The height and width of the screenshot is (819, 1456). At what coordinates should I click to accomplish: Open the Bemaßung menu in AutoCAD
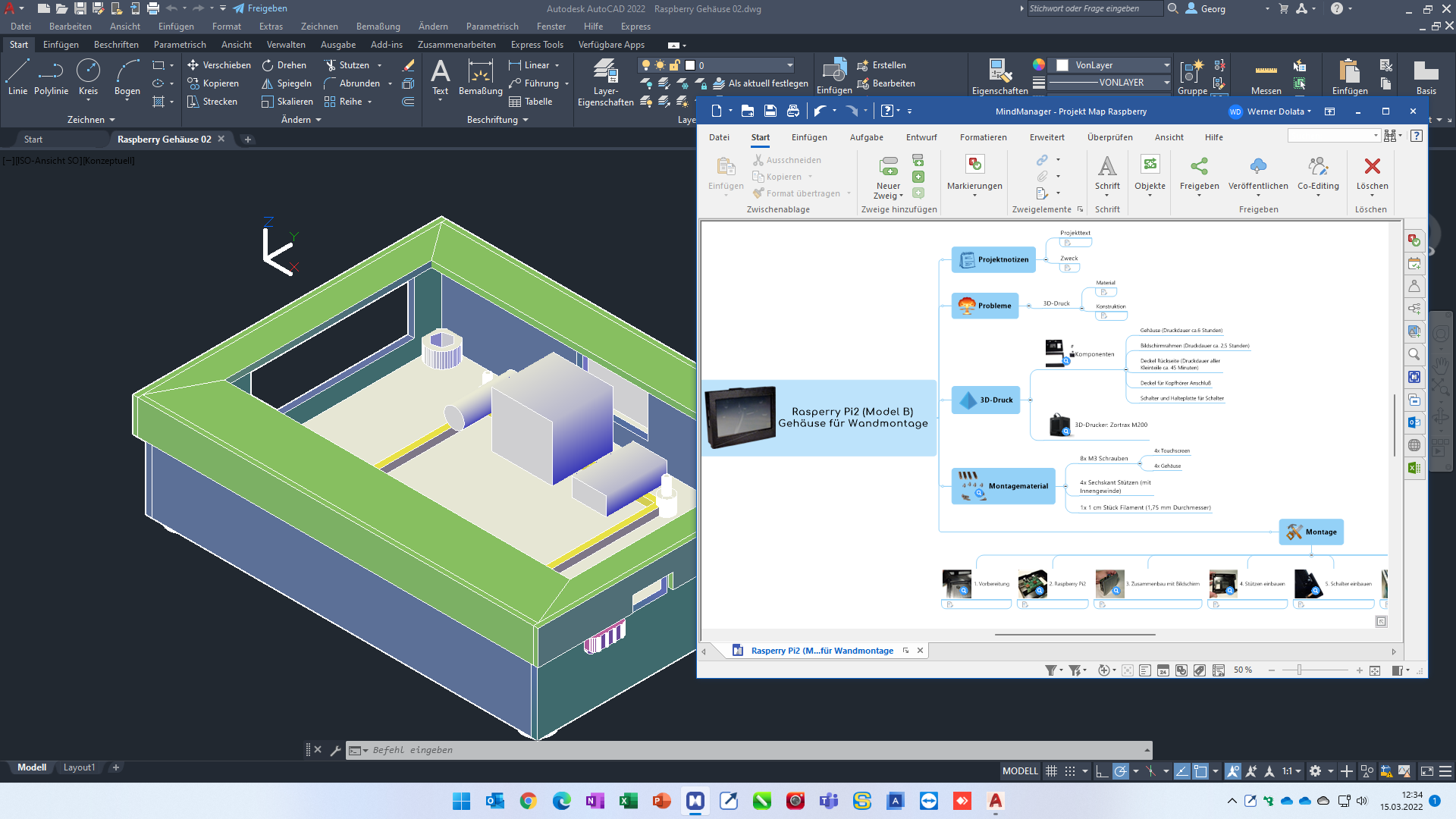coord(378,27)
